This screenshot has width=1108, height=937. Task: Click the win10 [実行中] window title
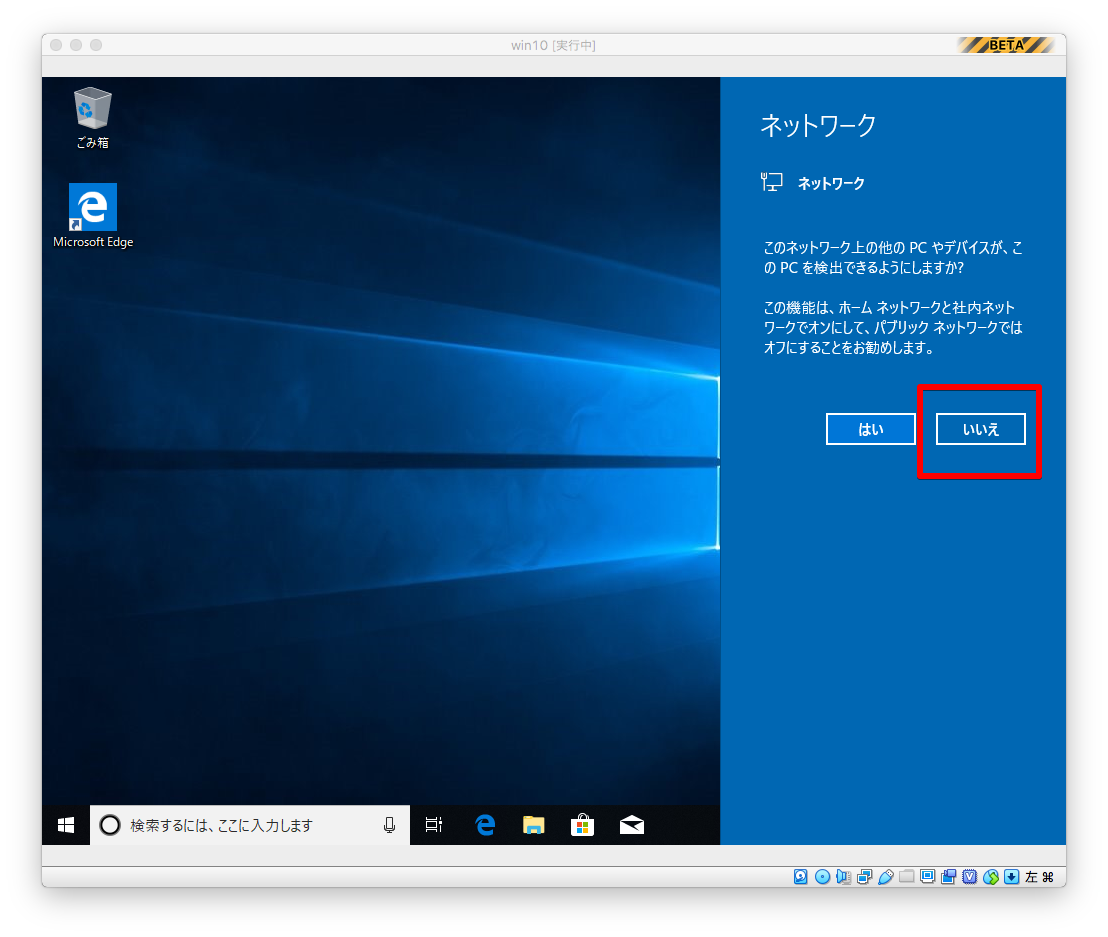tap(553, 45)
